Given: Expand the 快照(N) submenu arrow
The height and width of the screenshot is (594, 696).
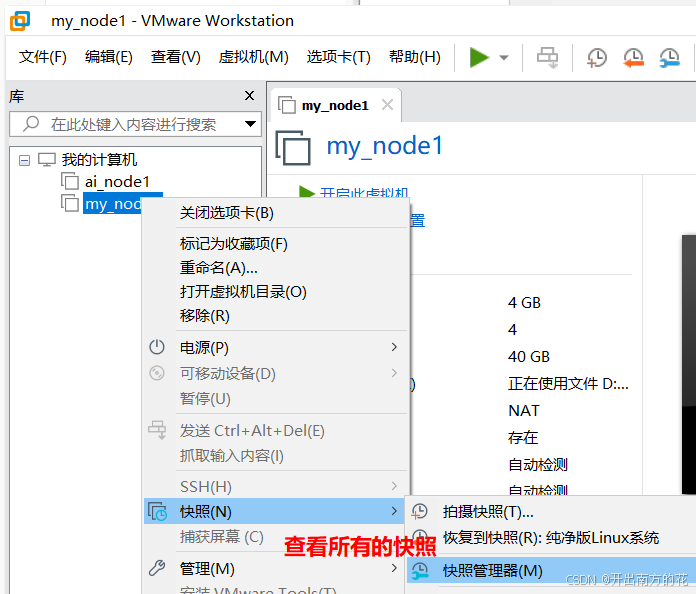Looking at the screenshot, I should click(394, 511).
